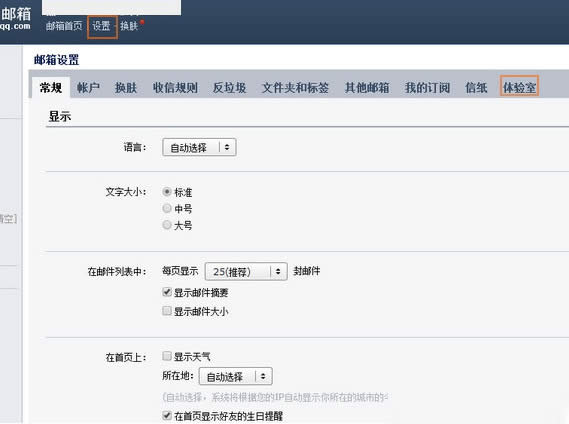Select the 文件夹和标签 tab
Viewport: 569px width, 424px height.
tap(295, 87)
